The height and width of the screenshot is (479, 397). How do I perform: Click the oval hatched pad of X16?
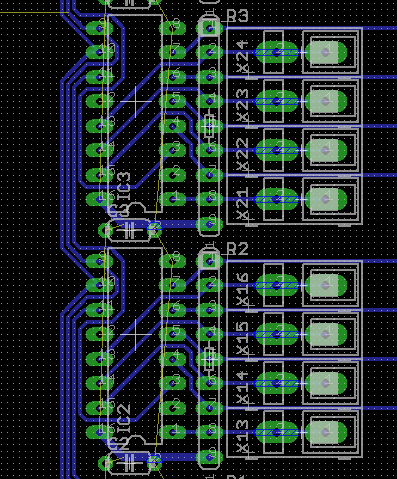[276, 285]
